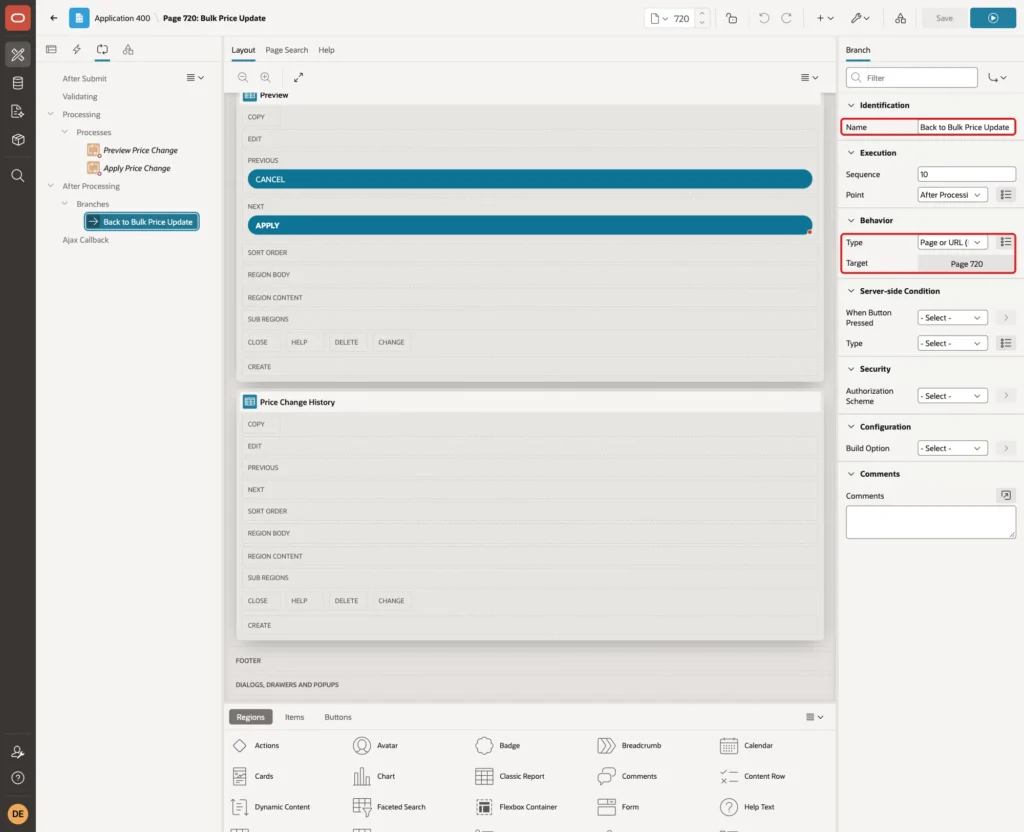Open the page selector dropdown
Screen dimensions: 1024x832
[x=659, y=18]
